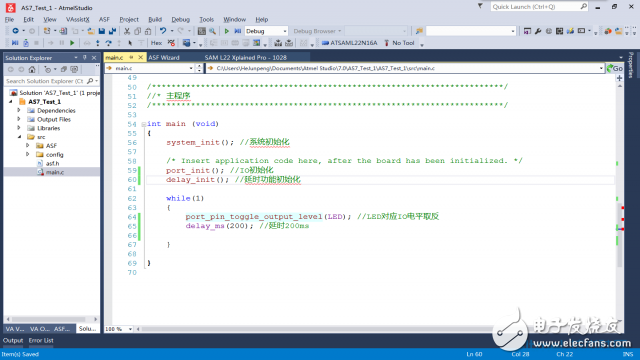This screenshot has height=360, width=640.
Task: Switch to the Solu... bottom tab
Action: 87,329
